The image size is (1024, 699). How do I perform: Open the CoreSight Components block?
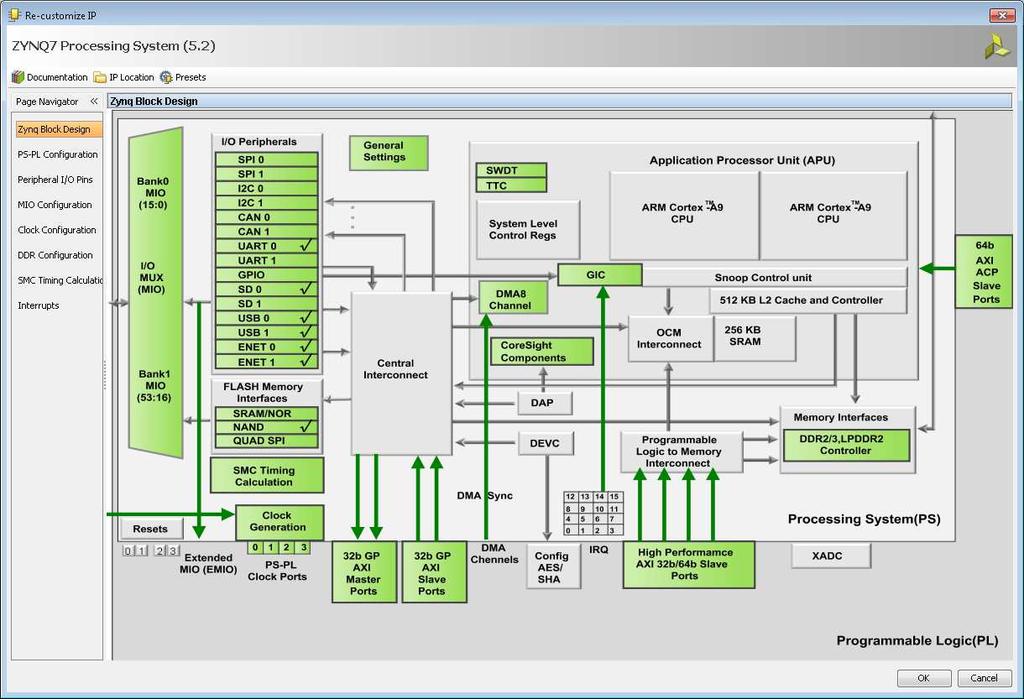542,351
